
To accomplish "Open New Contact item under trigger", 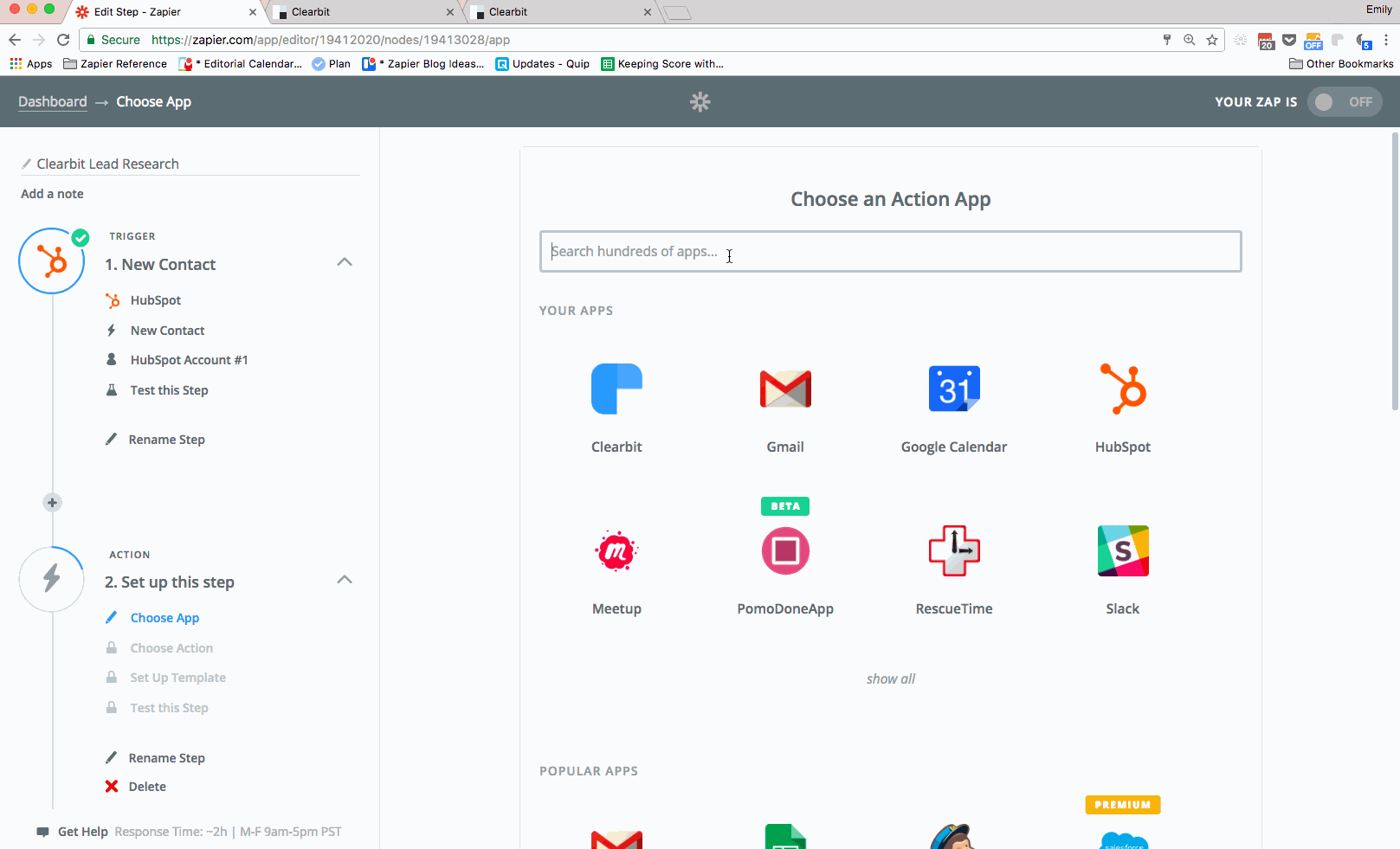I will click(x=167, y=331).
